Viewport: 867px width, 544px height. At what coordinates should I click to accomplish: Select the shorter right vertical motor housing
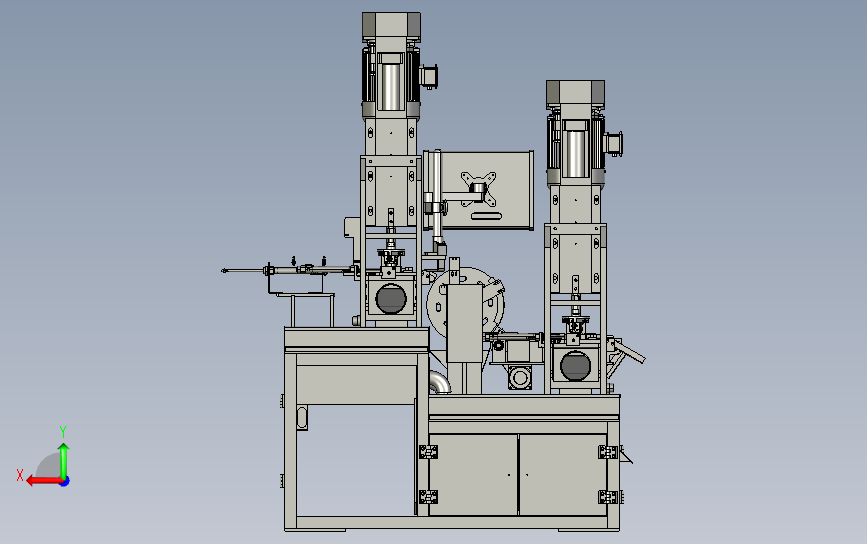[575, 133]
